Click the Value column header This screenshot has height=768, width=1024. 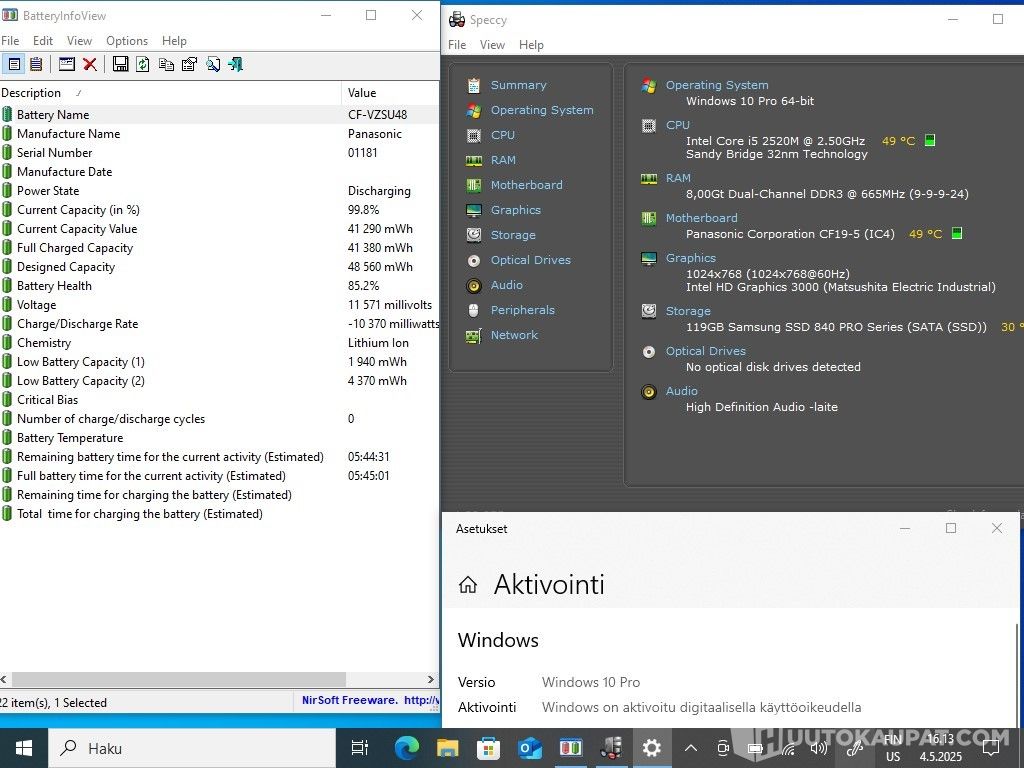pyautogui.click(x=391, y=93)
